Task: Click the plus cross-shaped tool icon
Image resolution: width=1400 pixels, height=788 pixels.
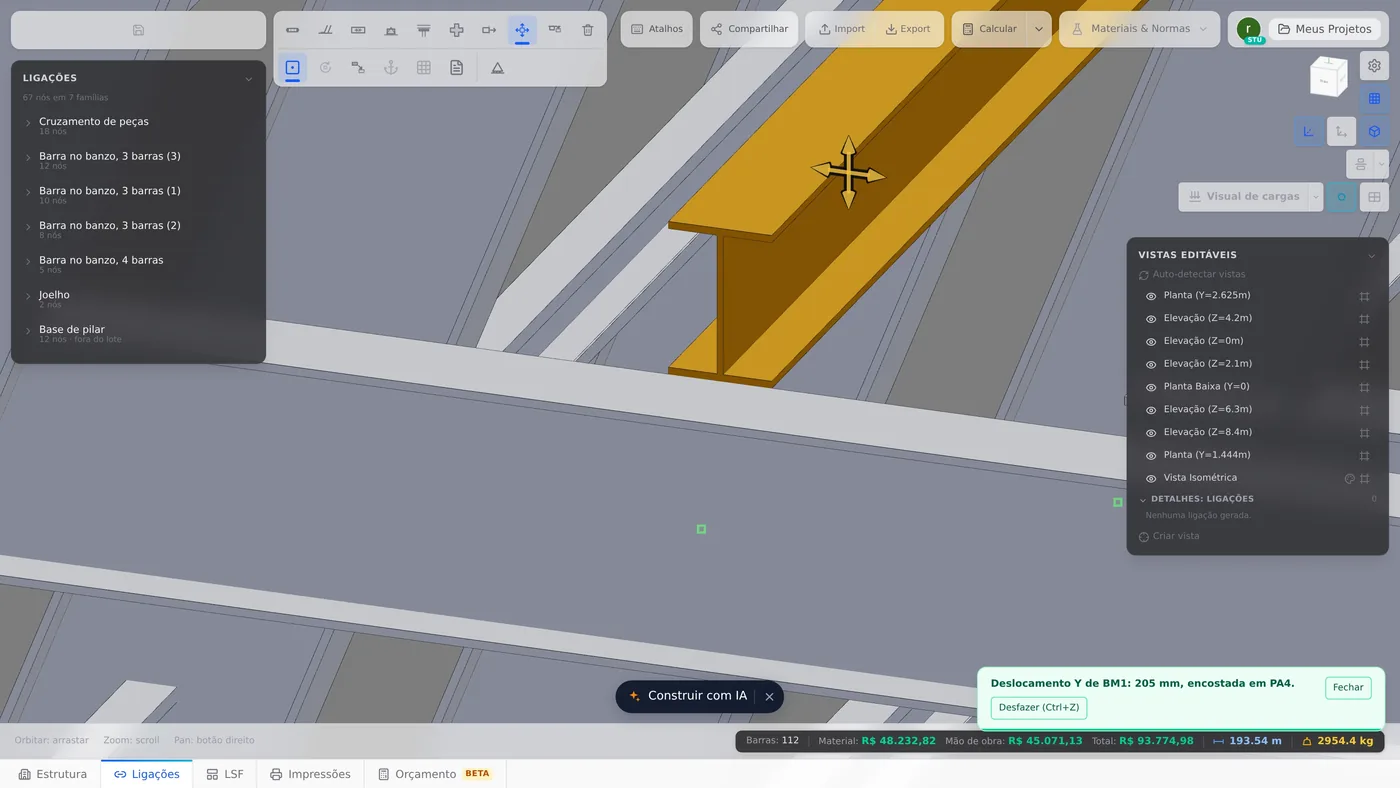Action: [457, 30]
